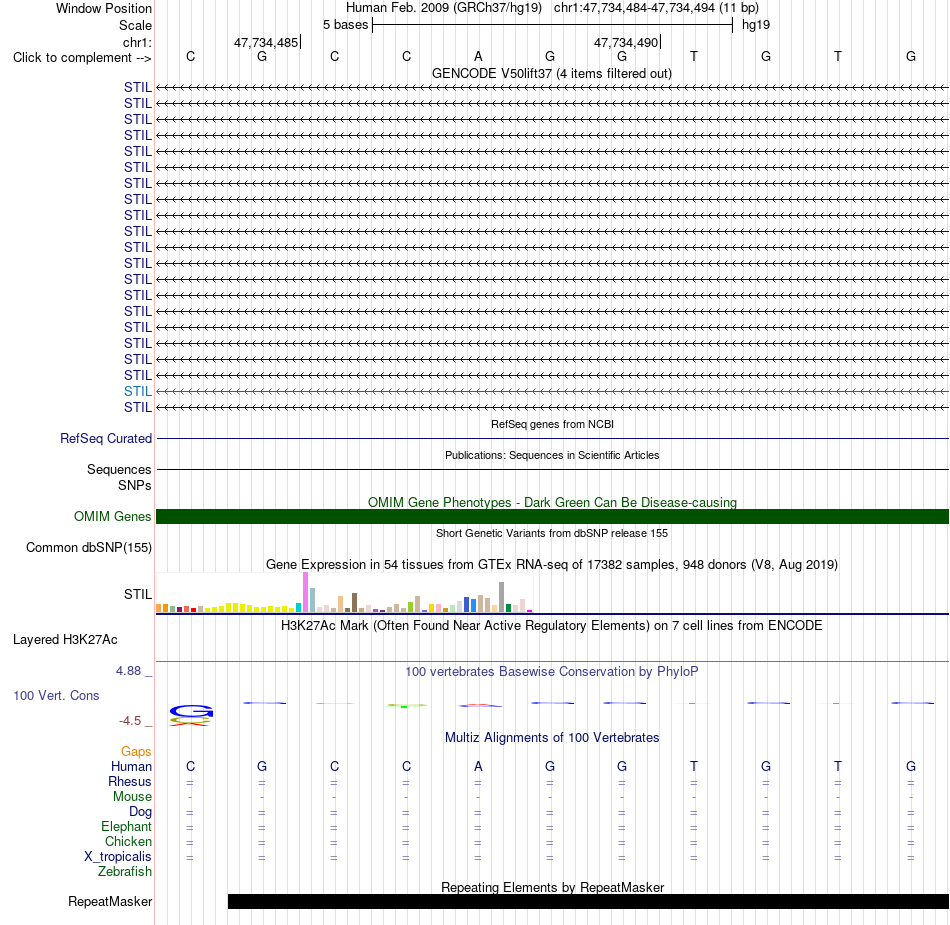Open the H3K27Ac Mark track title
The height and width of the screenshot is (925, 950).
point(552,625)
